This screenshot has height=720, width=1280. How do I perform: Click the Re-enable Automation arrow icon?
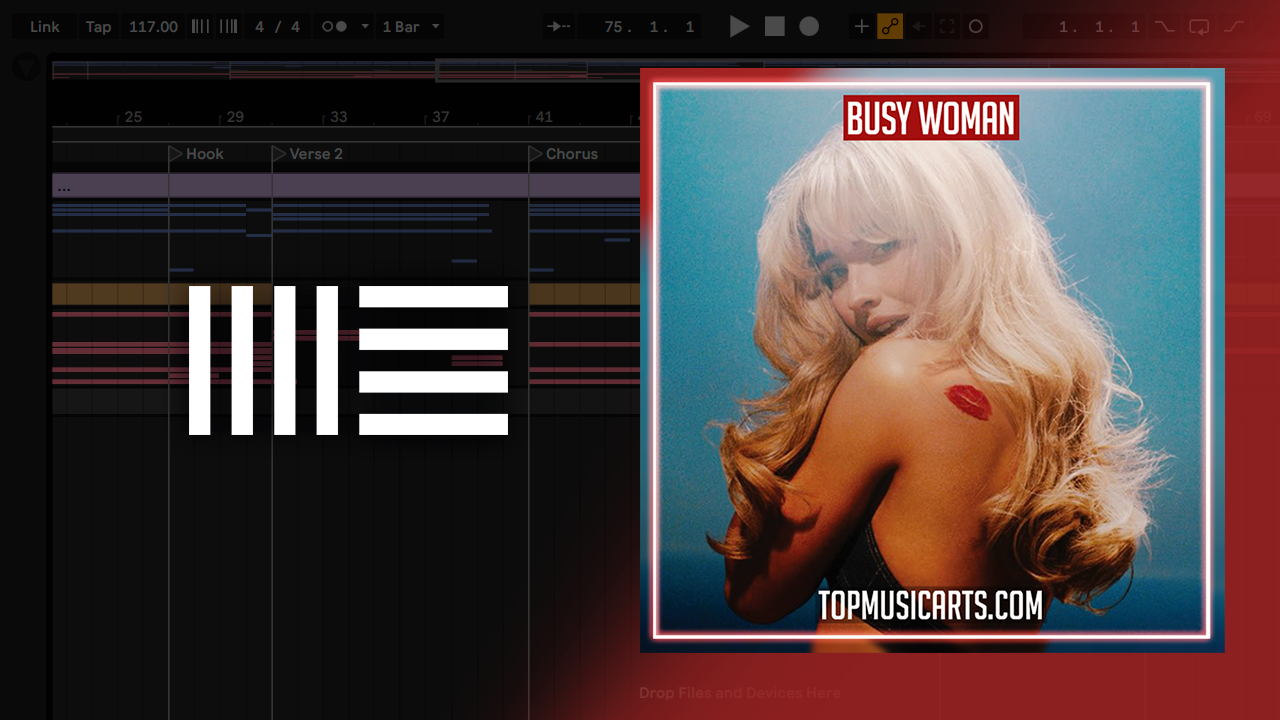919,27
